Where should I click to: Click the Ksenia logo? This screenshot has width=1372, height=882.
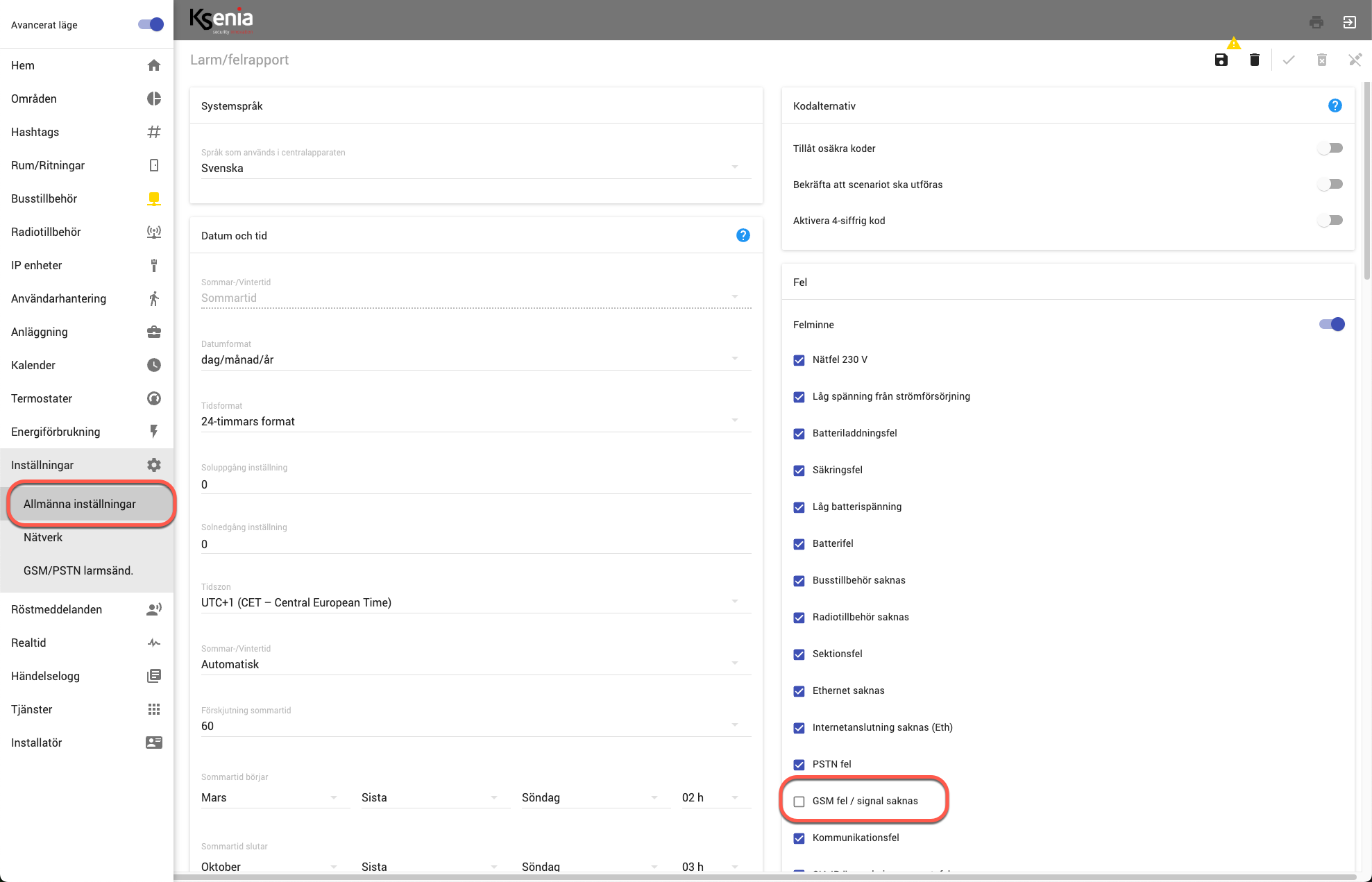pyautogui.click(x=221, y=20)
